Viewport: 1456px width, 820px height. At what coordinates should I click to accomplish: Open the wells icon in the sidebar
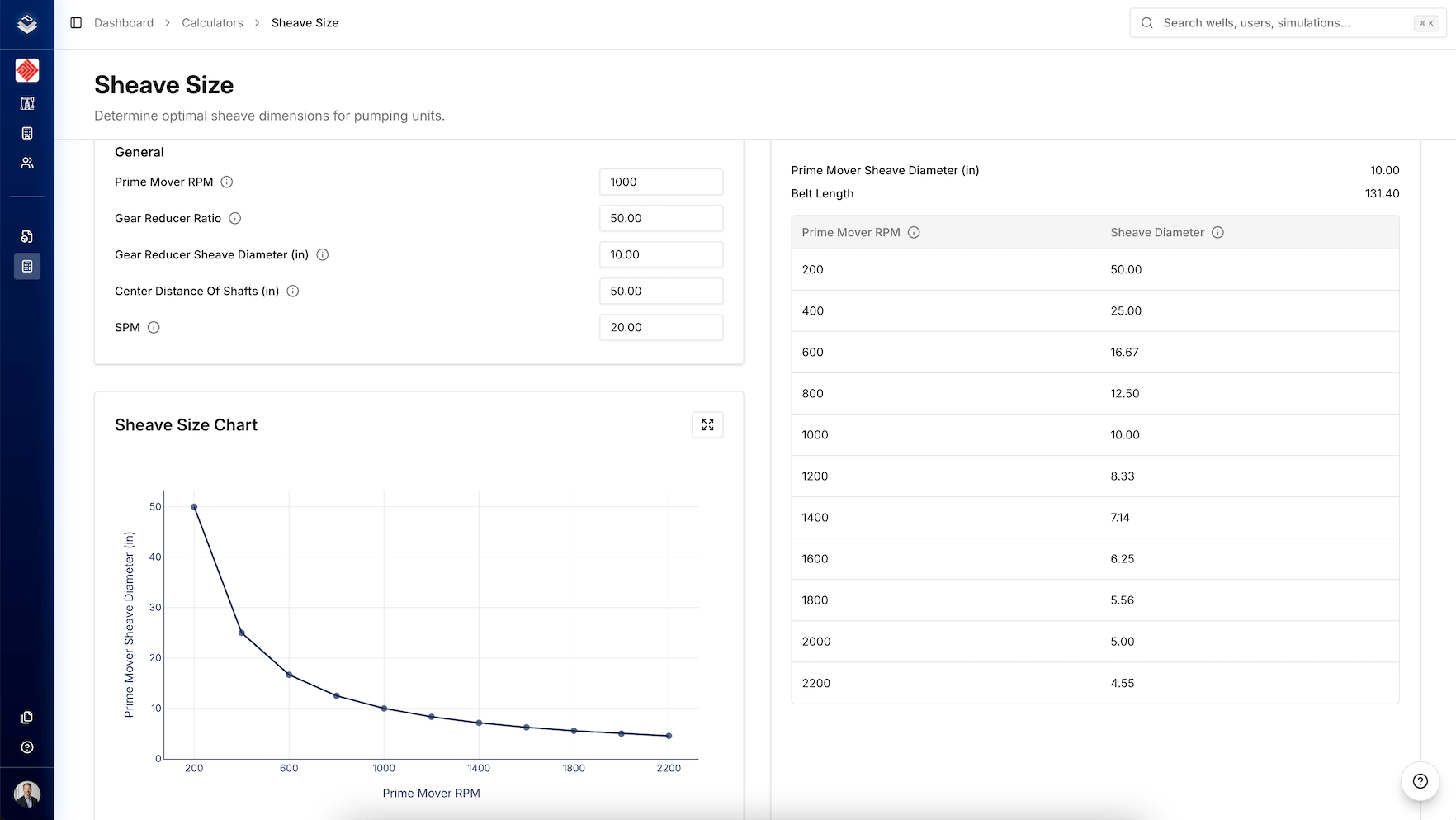coord(27,103)
